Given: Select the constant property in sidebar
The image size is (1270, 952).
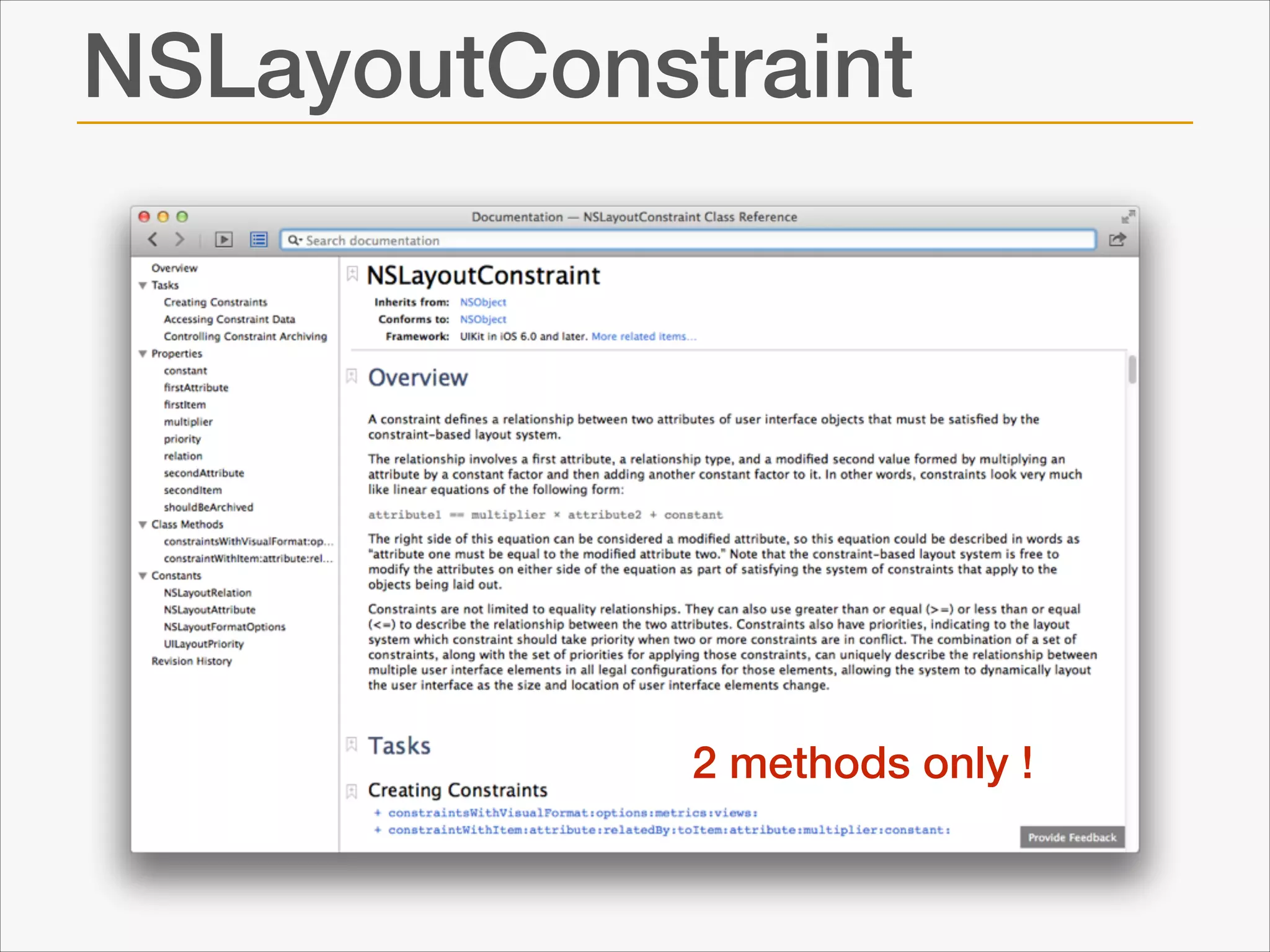Looking at the screenshot, I should 185,371.
